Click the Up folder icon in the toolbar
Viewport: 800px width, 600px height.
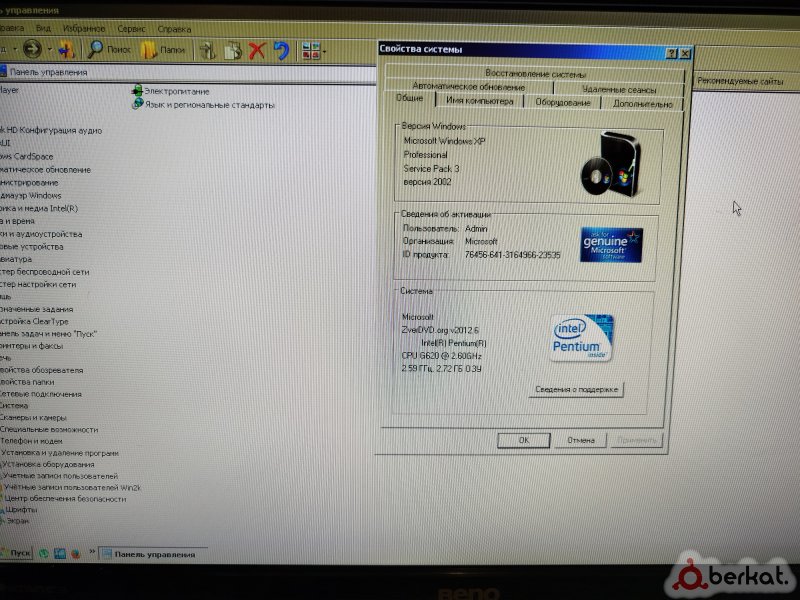[x=66, y=50]
